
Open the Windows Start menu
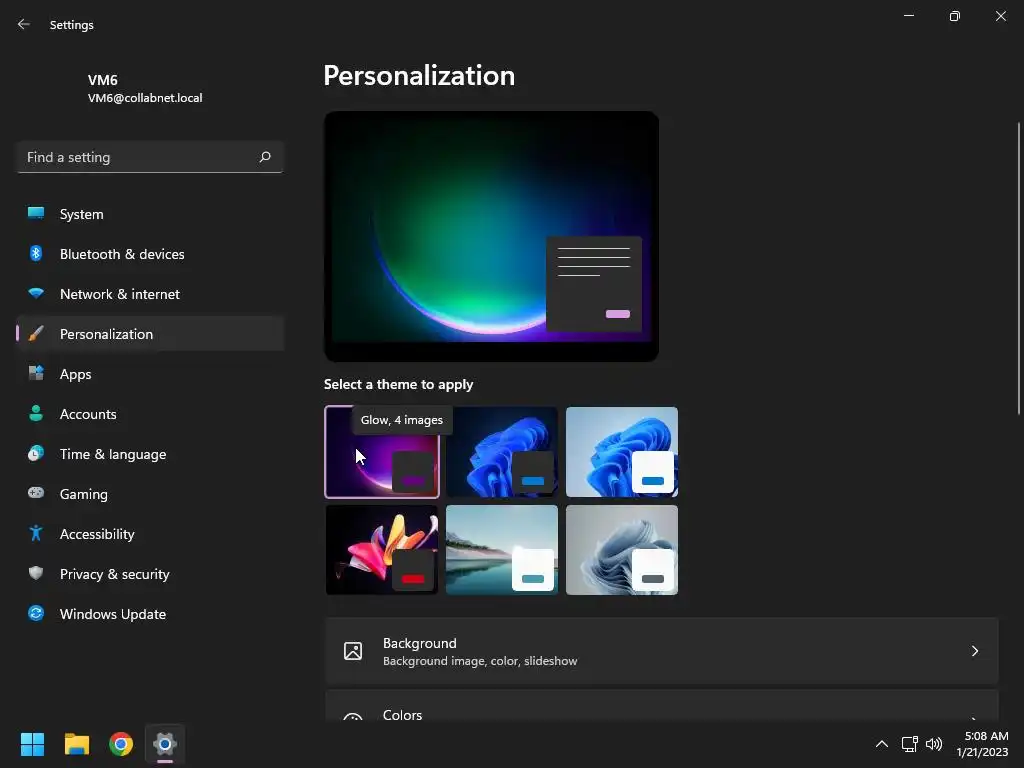[32, 744]
